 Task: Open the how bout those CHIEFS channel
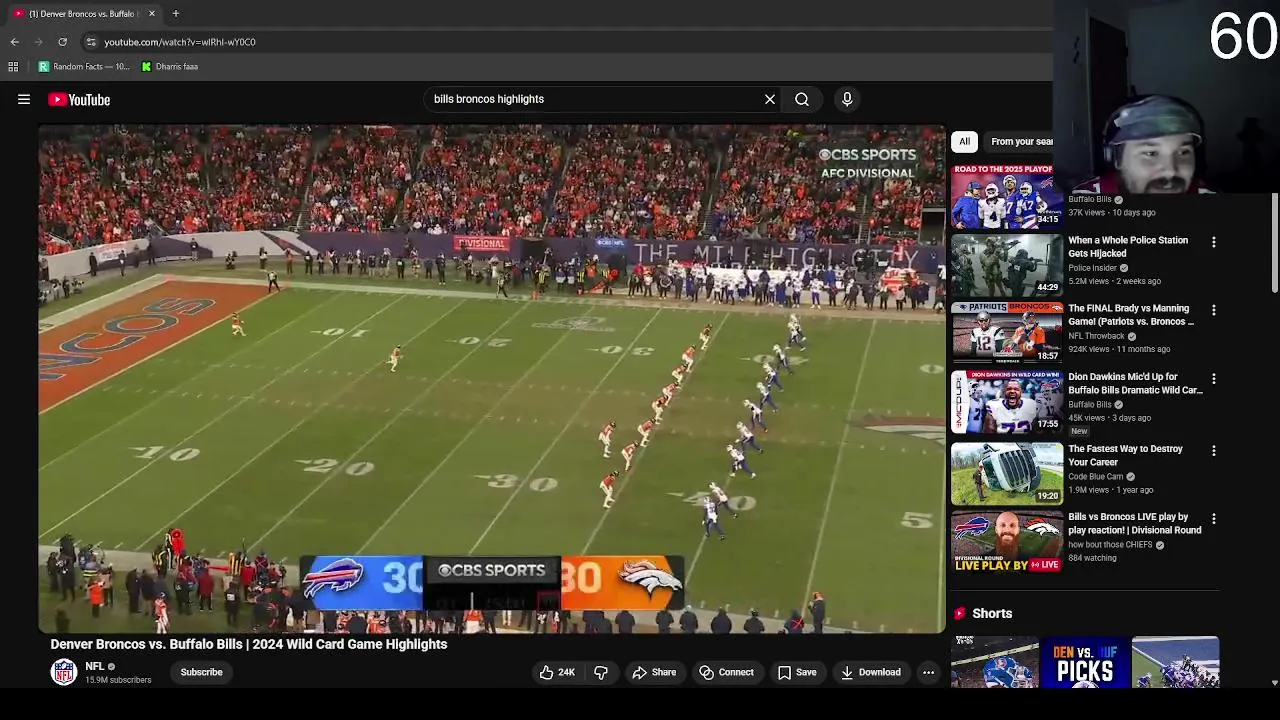point(1110,545)
